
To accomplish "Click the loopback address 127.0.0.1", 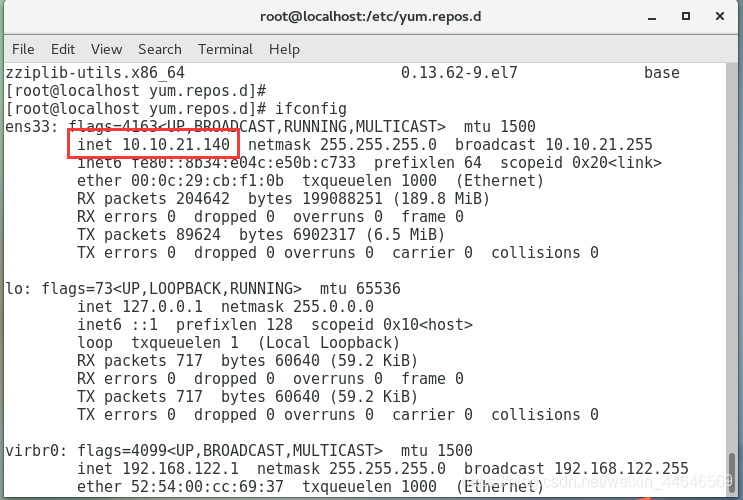I will pyautogui.click(x=162, y=307).
